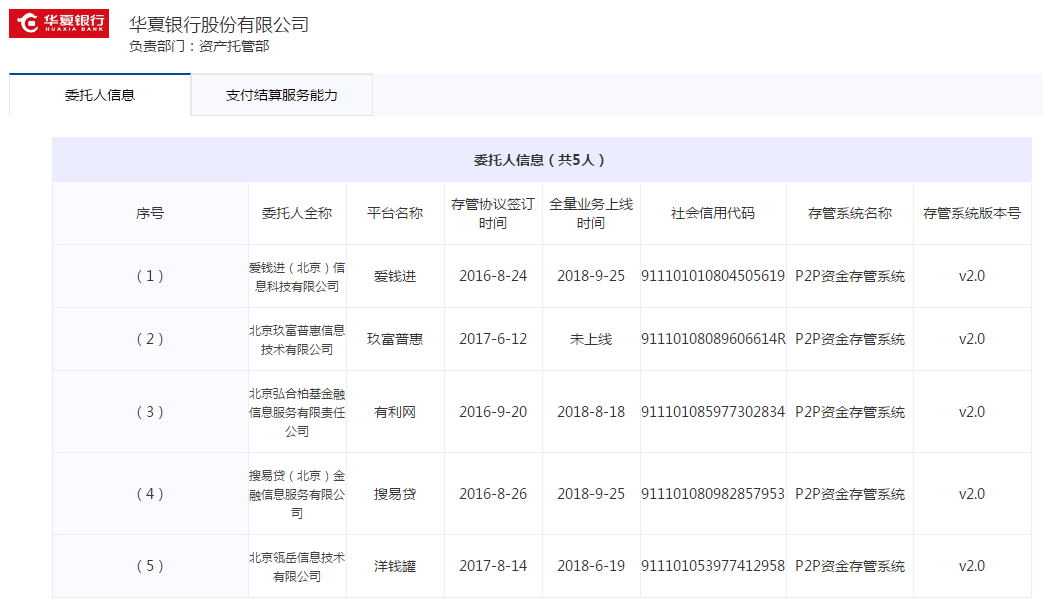Click row number (2)
Viewport: 1043px width, 607px height.
click(x=150, y=339)
